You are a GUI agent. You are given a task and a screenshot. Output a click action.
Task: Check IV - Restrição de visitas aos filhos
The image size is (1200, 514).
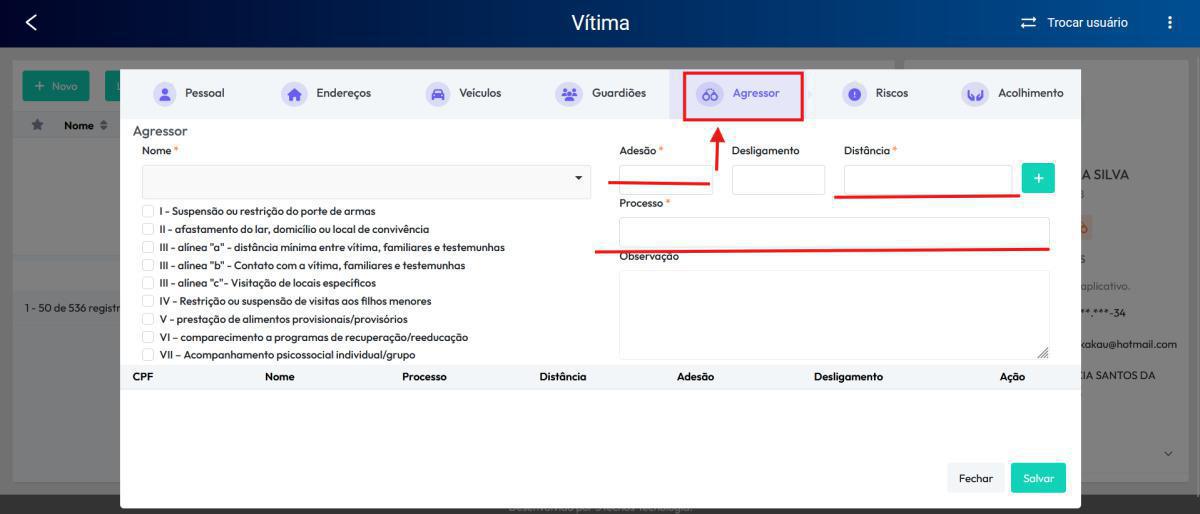coord(148,301)
